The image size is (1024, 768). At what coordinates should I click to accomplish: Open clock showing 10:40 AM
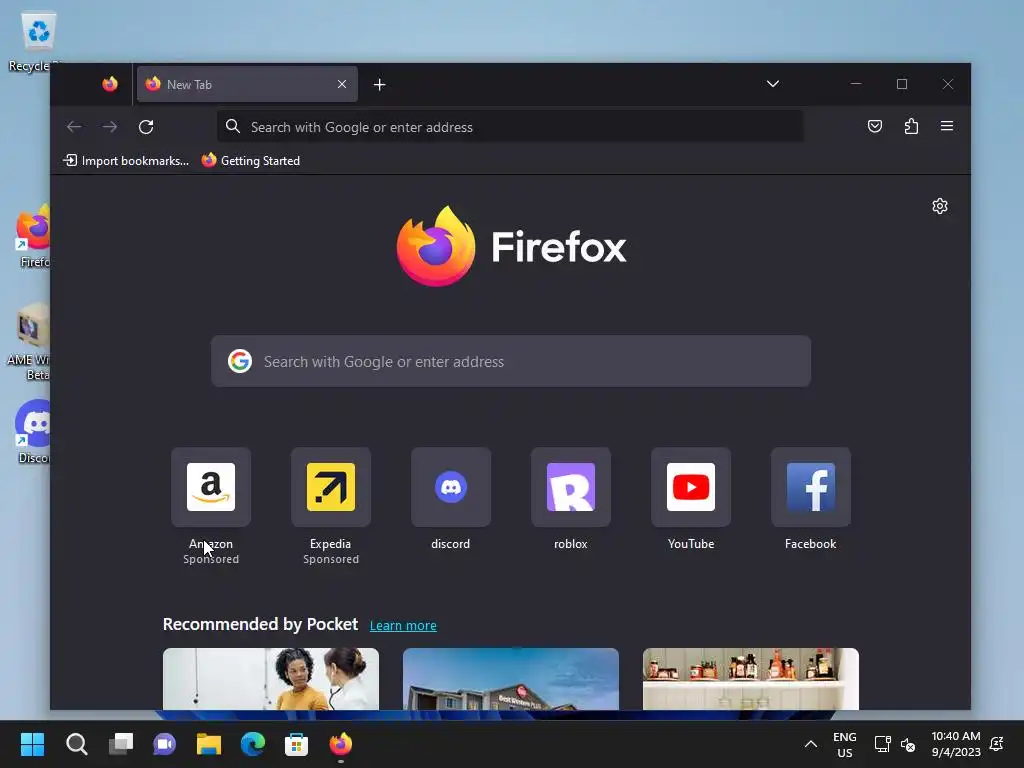(x=956, y=744)
